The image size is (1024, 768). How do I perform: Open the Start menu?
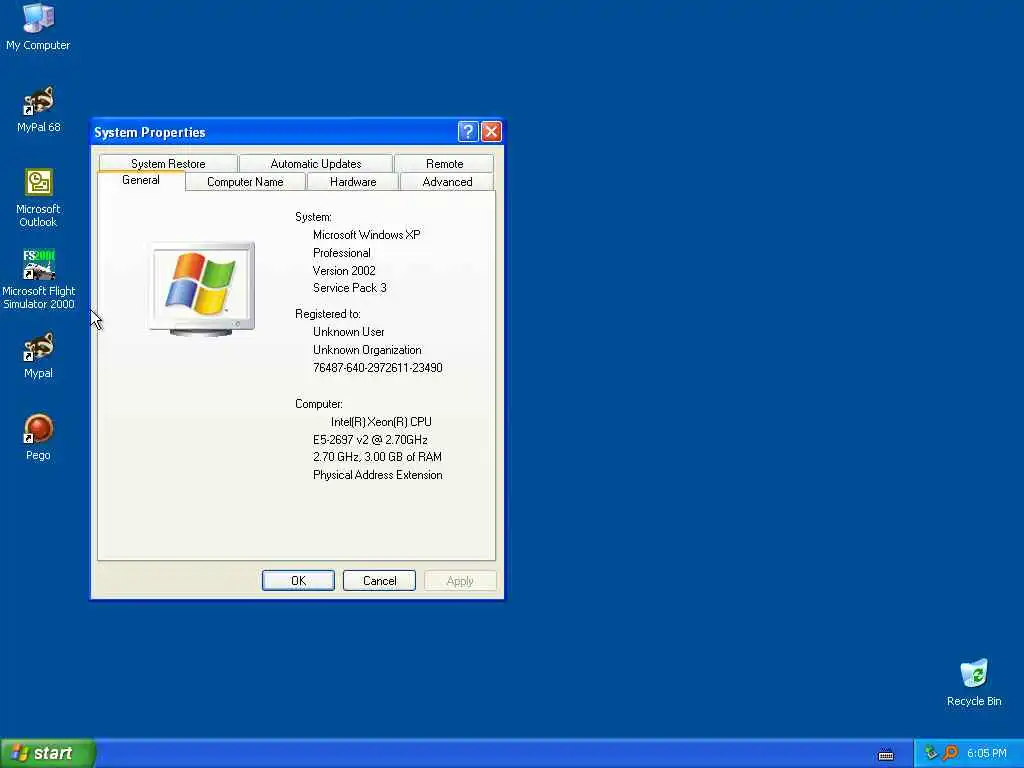coord(48,753)
